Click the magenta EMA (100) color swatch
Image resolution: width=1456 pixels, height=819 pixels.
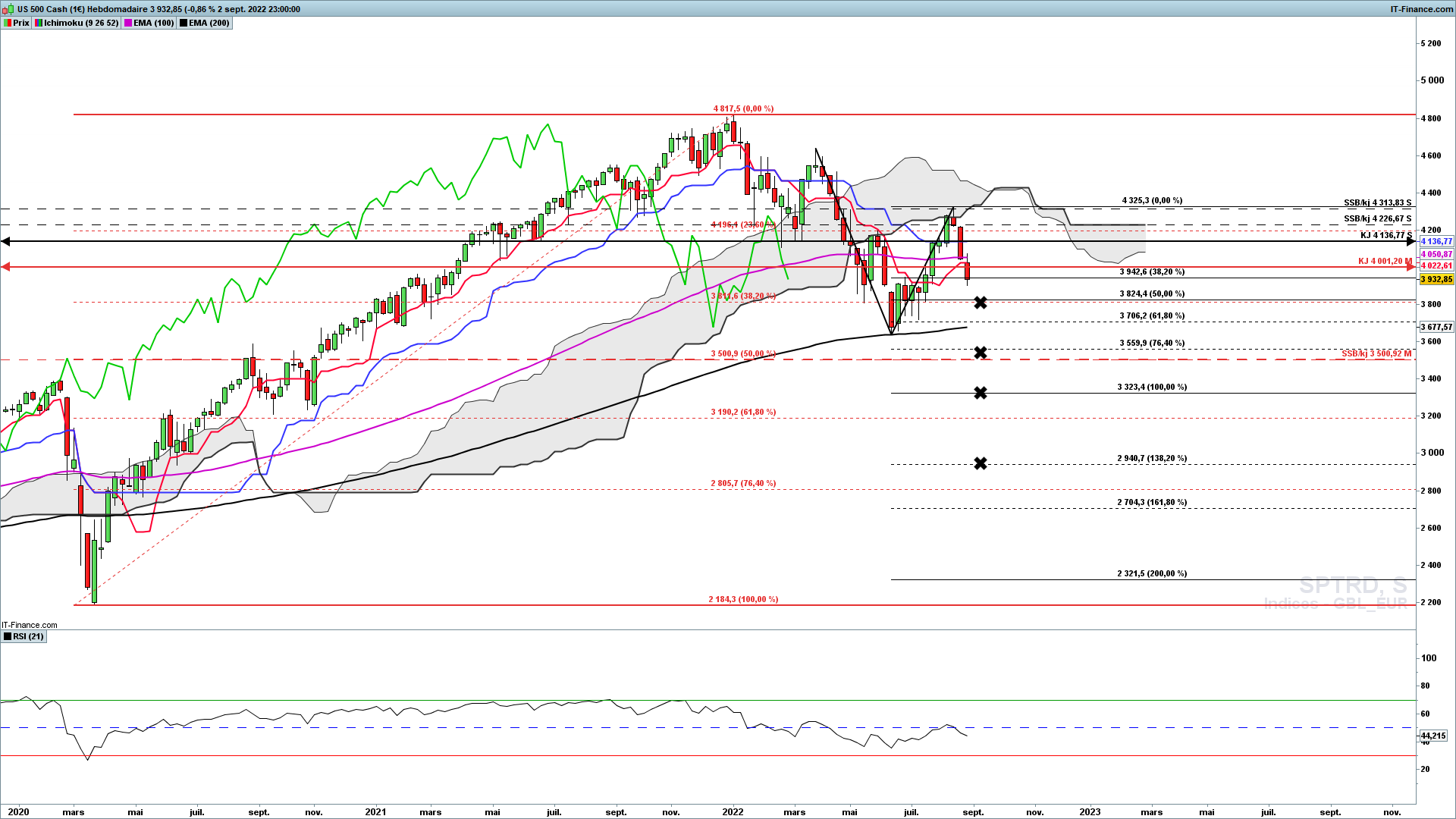tap(127, 23)
